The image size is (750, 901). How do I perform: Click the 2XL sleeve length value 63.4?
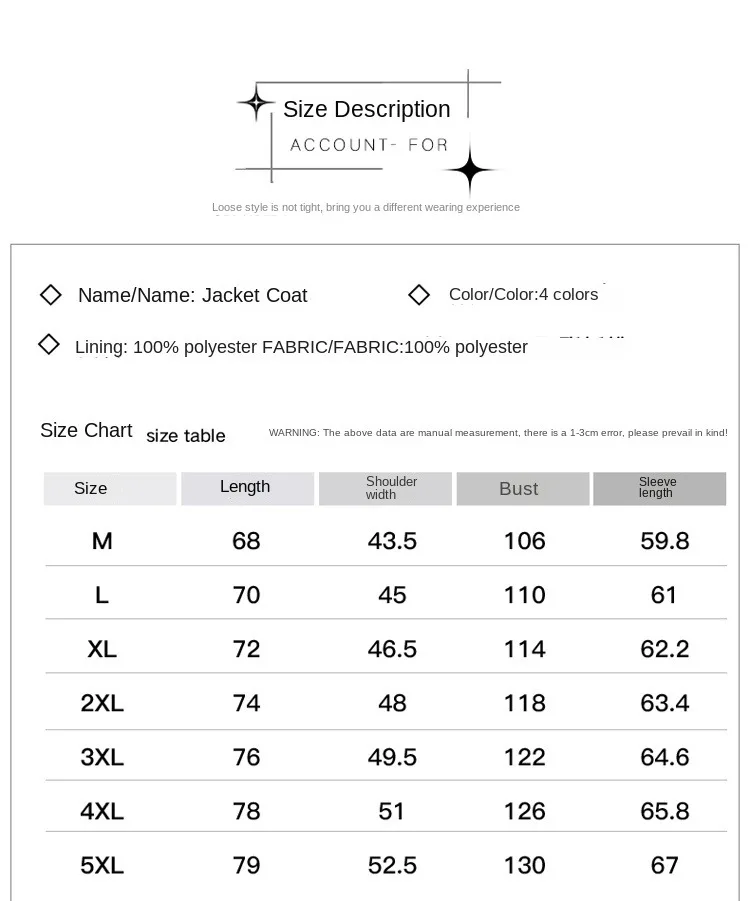(x=664, y=703)
